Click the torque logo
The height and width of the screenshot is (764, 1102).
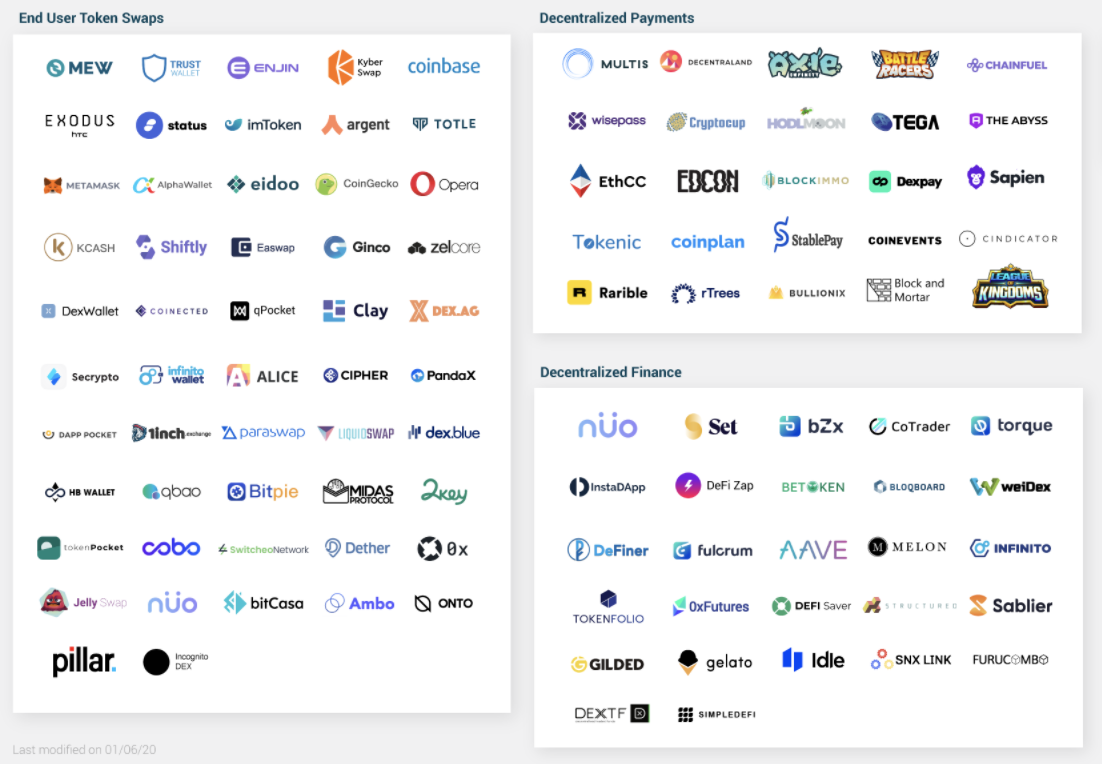click(1011, 425)
